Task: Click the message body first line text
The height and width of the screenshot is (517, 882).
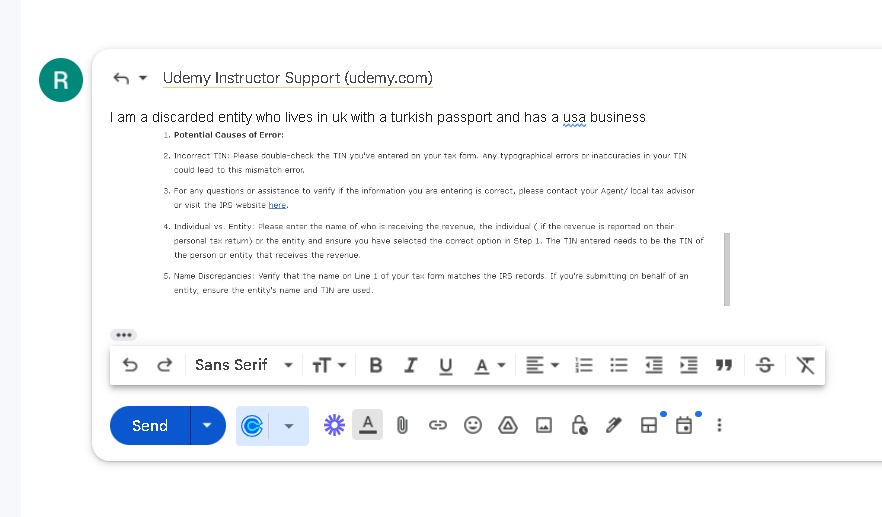Action: [x=377, y=117]
